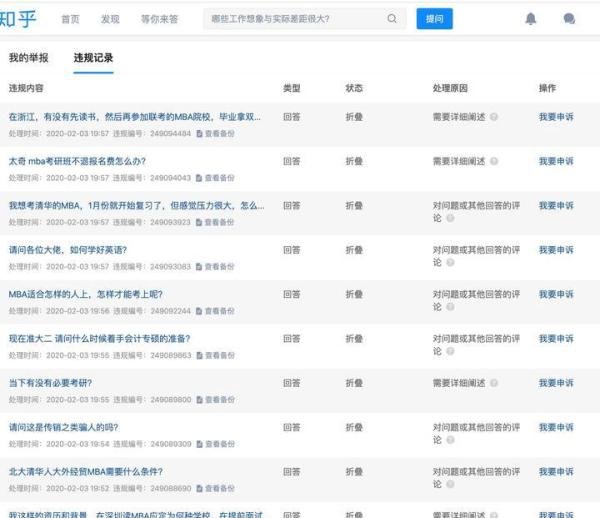Open 查看备份 for violation 249094484

(x=215, y=134)
